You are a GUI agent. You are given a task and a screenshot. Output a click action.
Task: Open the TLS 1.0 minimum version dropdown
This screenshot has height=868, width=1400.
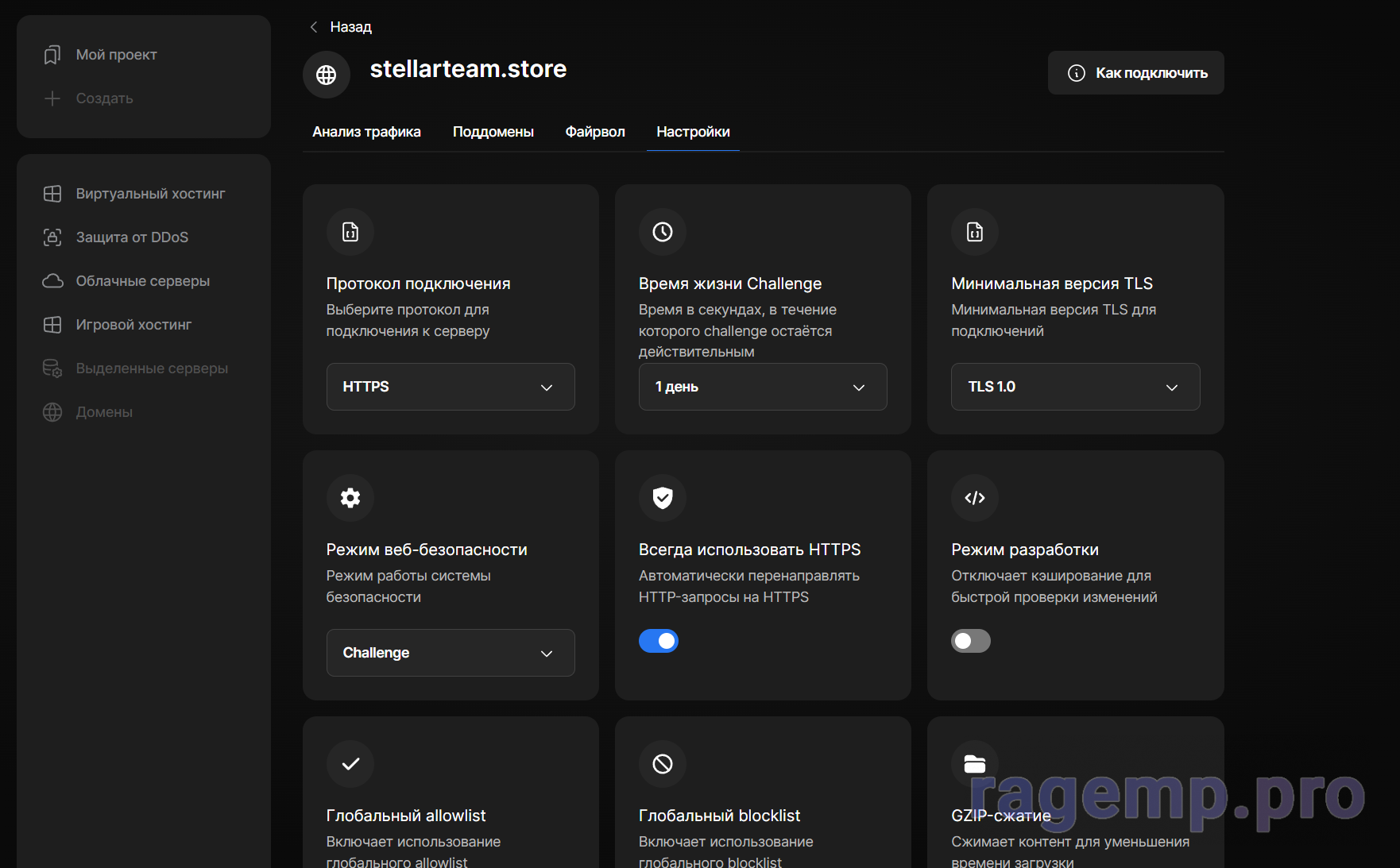[1076, 387]
